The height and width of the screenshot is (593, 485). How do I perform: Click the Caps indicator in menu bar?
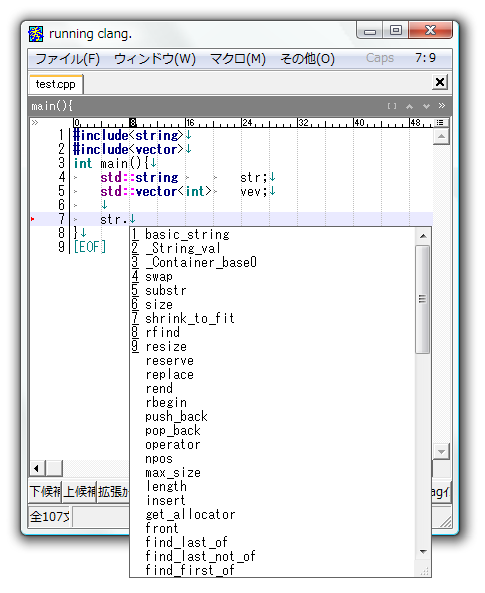point(380,58)
